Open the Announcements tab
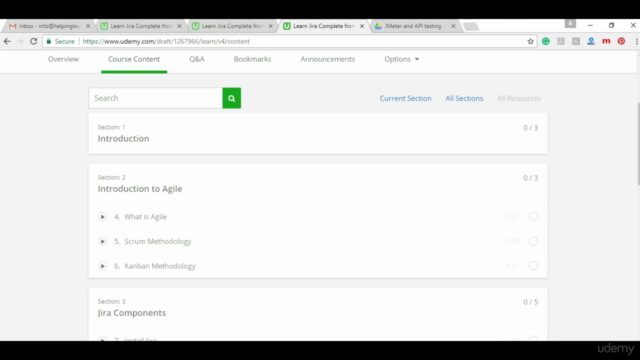 (328, 59)
